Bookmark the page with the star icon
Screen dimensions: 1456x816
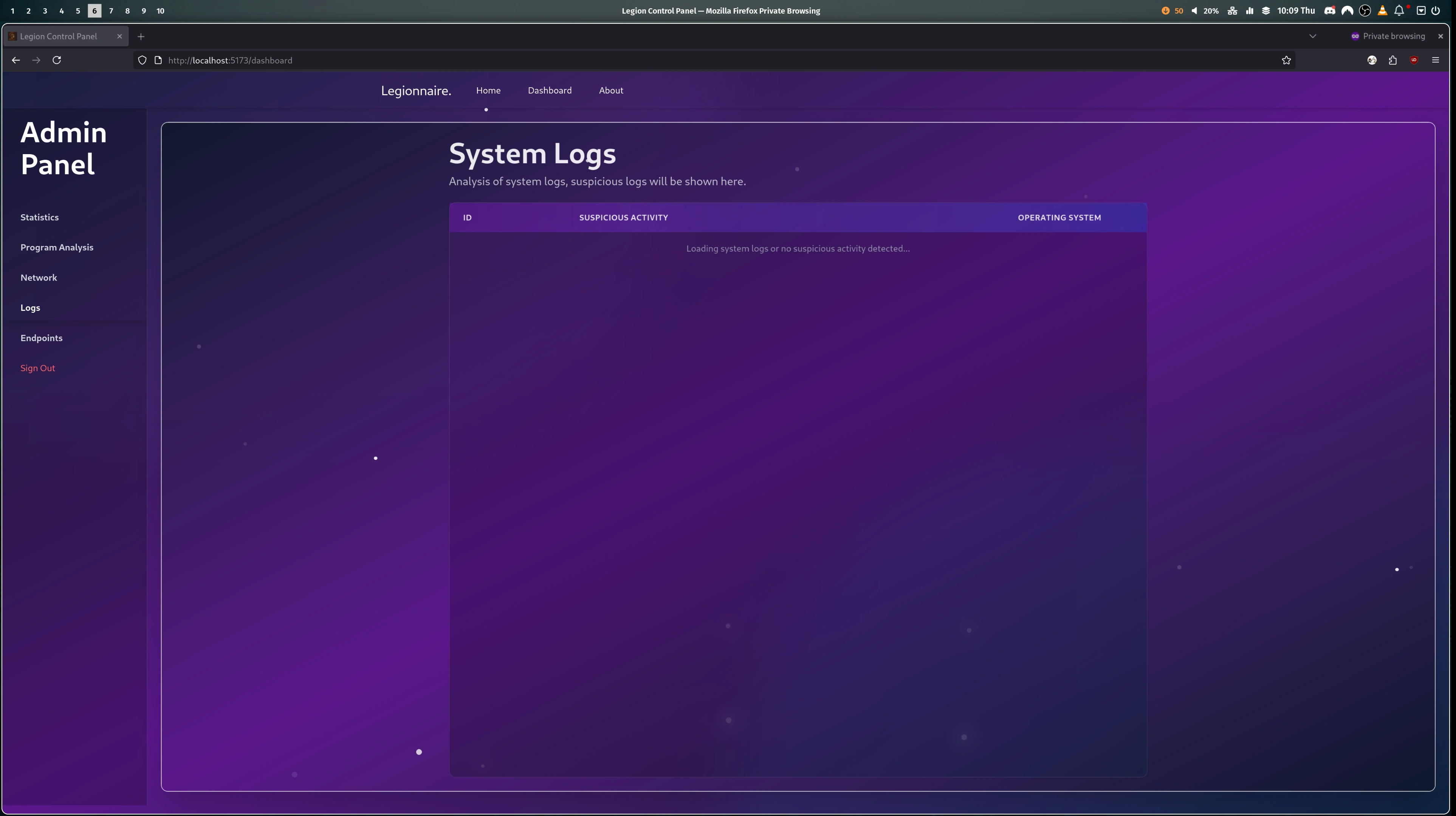click(1286, 60)
